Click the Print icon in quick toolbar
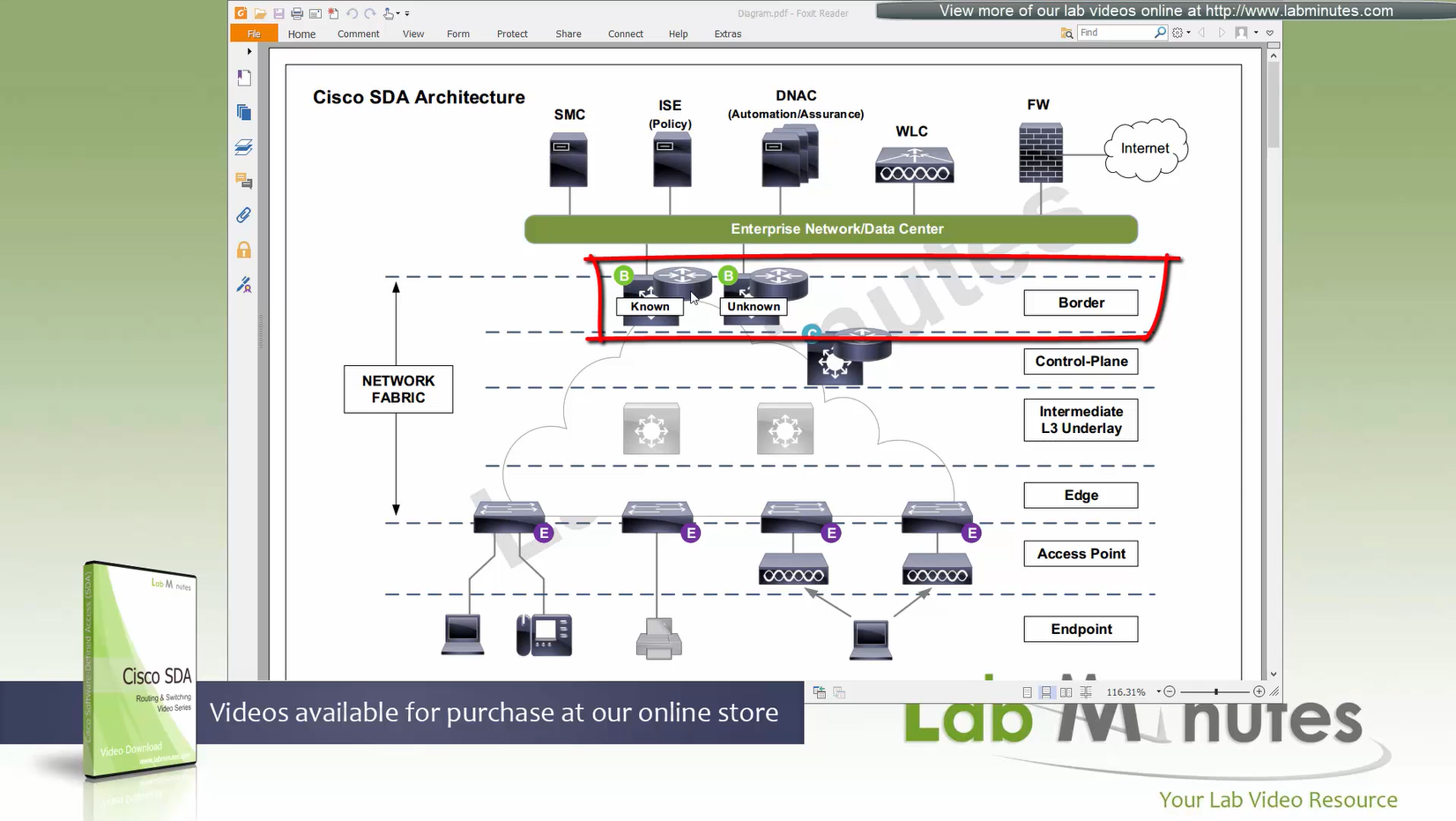This screenshot has height=821, width=1456. (x=297, y=13)
